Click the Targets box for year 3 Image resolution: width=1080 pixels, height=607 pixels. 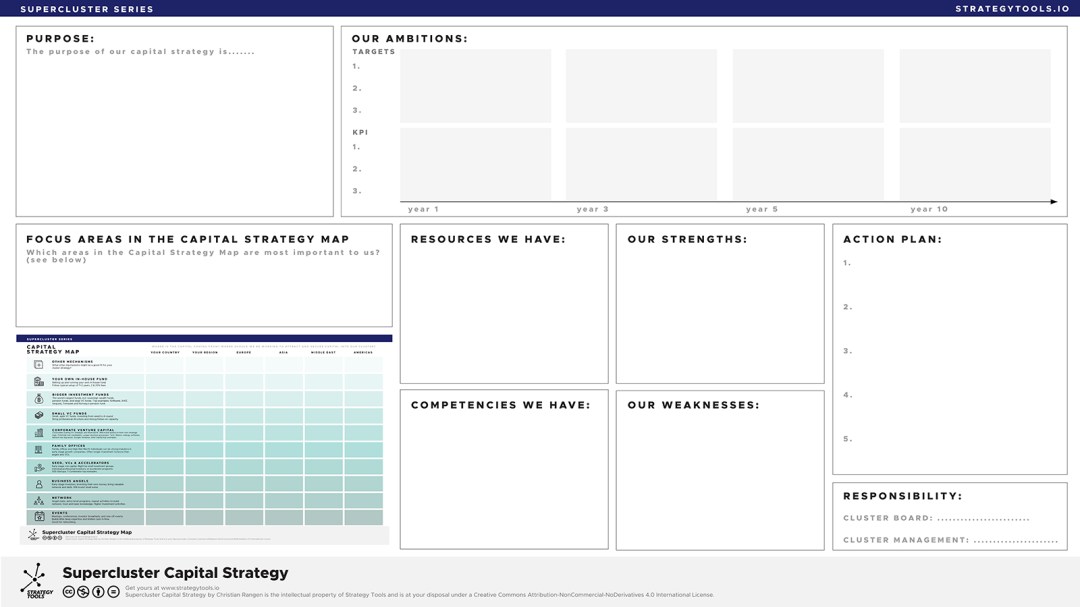[x=641, y=85]
